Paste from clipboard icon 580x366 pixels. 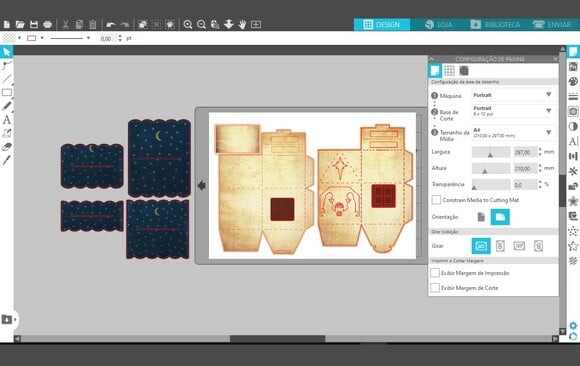pyautogui.click(x=93, y=24)
